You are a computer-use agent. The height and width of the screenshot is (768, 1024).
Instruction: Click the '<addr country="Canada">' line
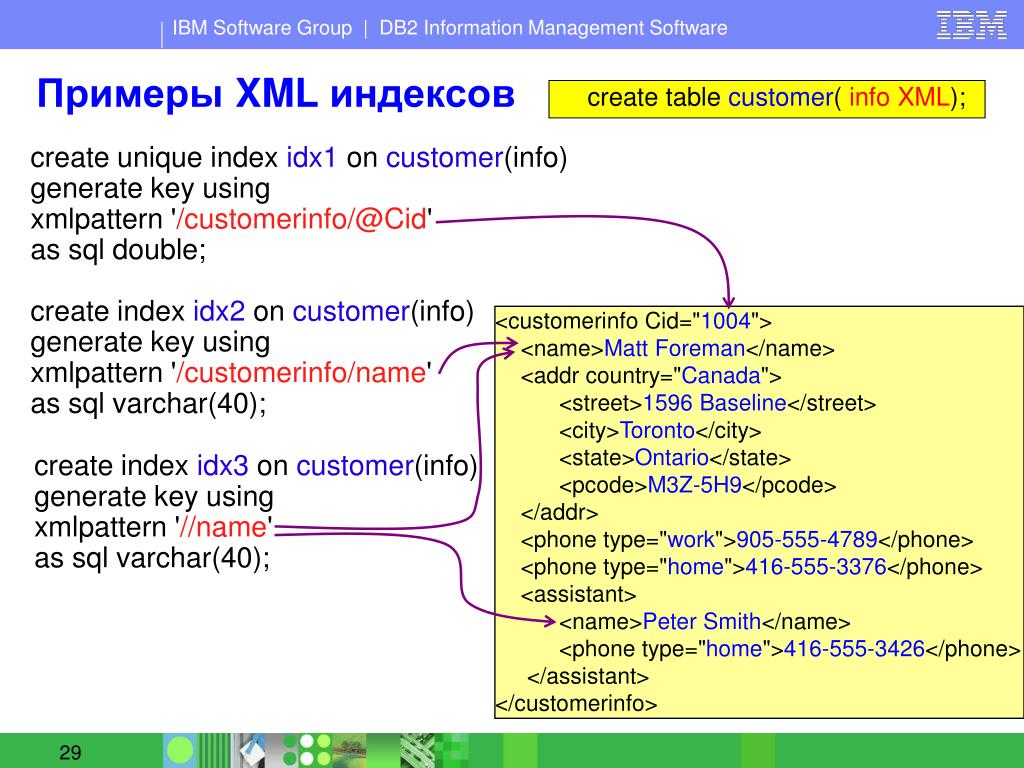point(651,376)
